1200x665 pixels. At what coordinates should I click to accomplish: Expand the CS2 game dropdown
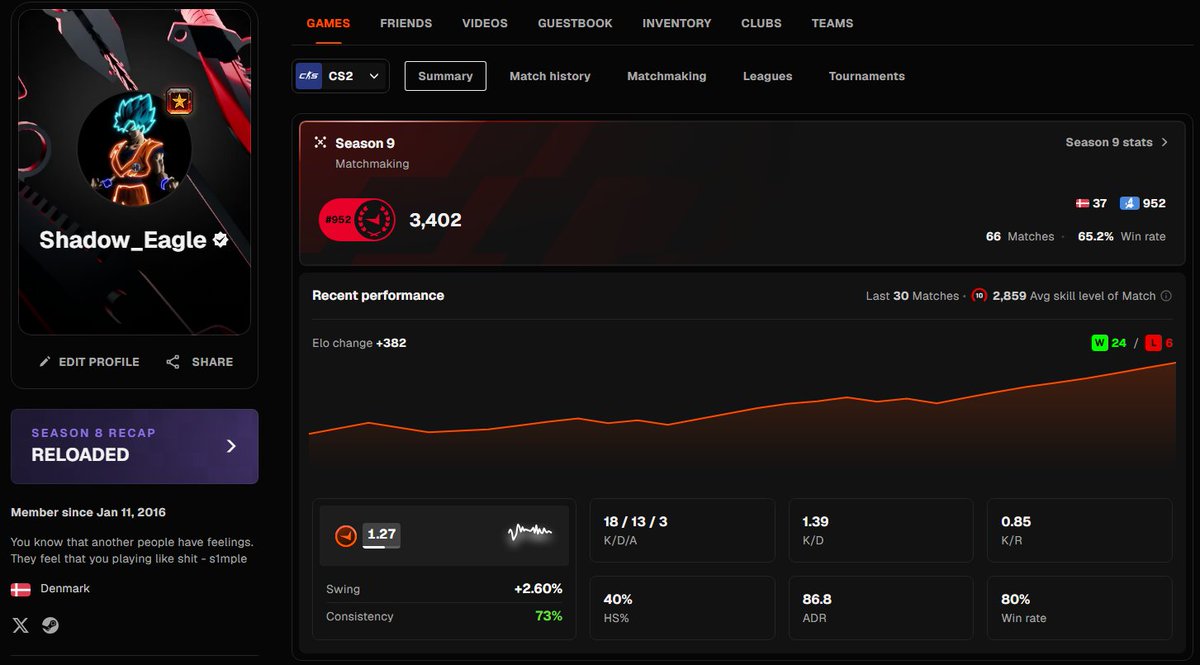point(340,76)
